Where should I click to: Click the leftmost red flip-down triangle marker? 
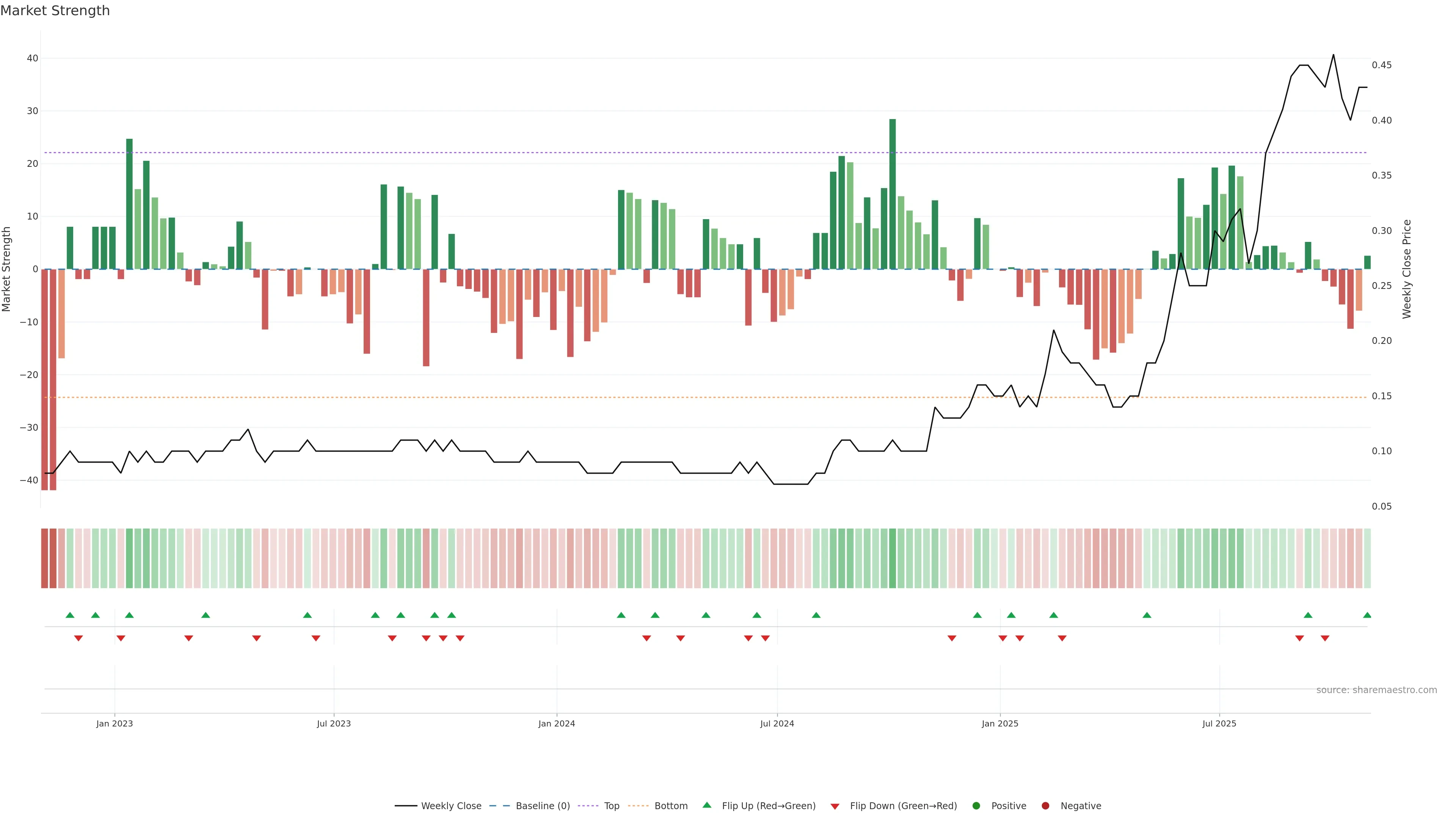click(78, 638)
